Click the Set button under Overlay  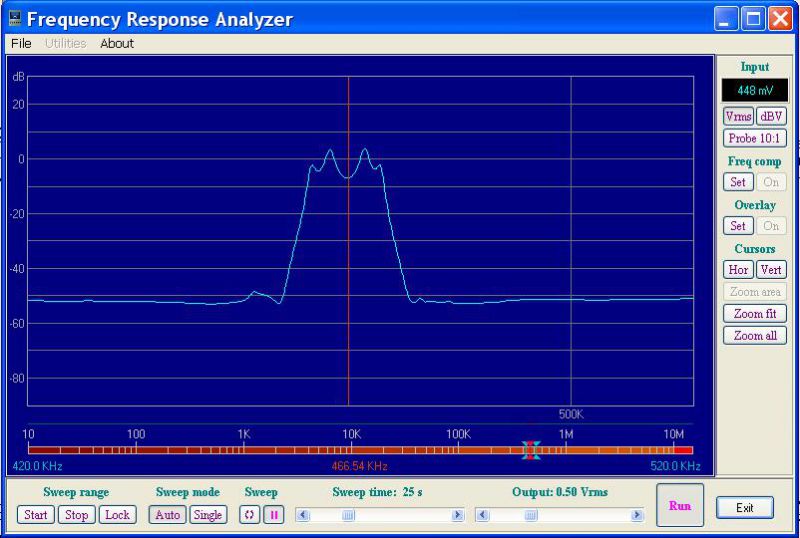click(738, 226)
